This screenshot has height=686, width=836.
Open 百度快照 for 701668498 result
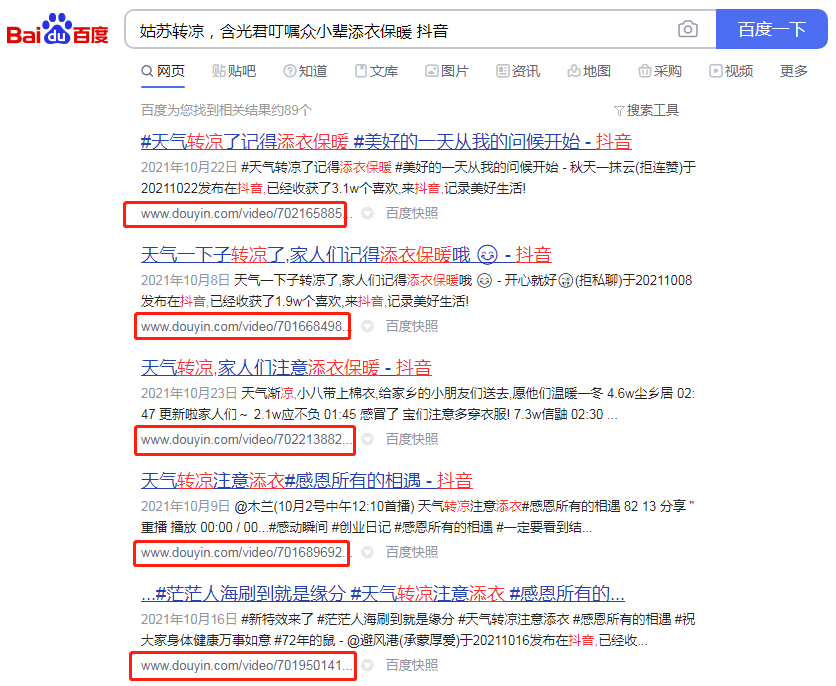click(x=412, y=326)
